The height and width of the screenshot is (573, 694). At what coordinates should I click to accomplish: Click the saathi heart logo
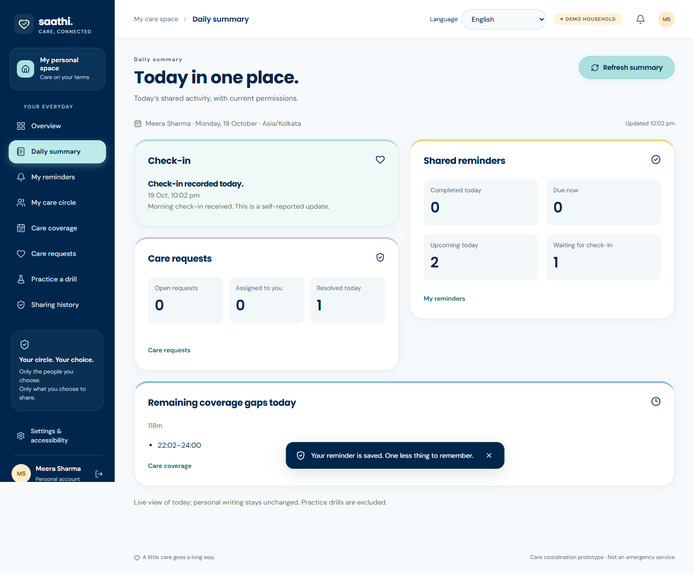[x=24, y=24]
